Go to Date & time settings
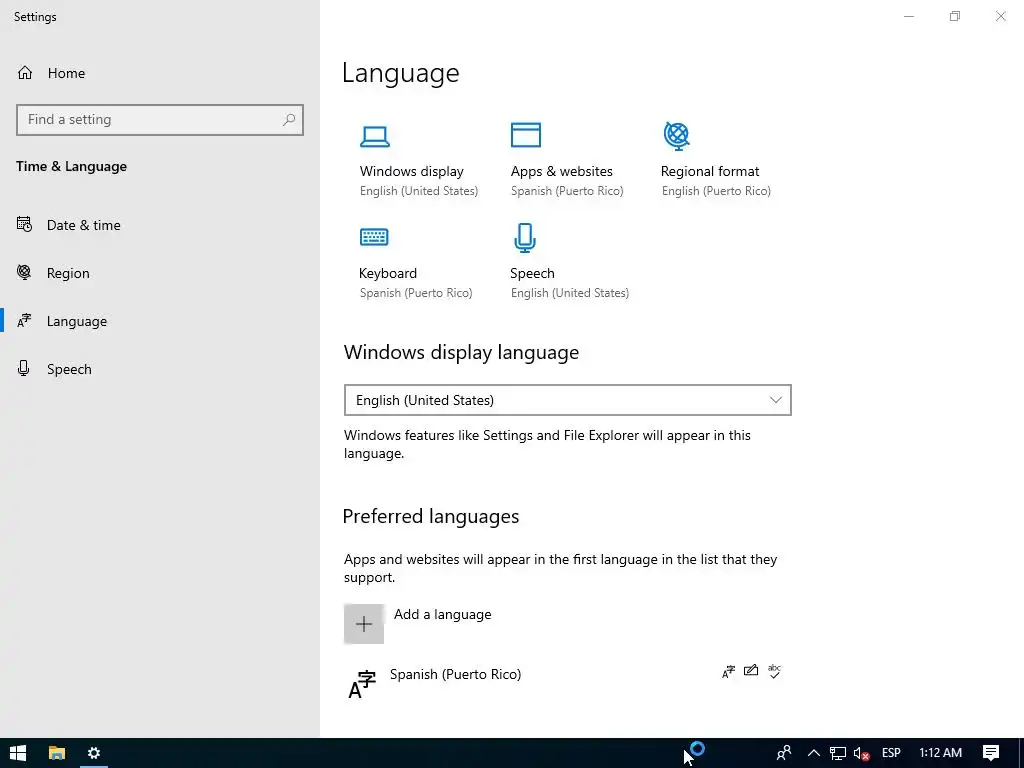 84,225
